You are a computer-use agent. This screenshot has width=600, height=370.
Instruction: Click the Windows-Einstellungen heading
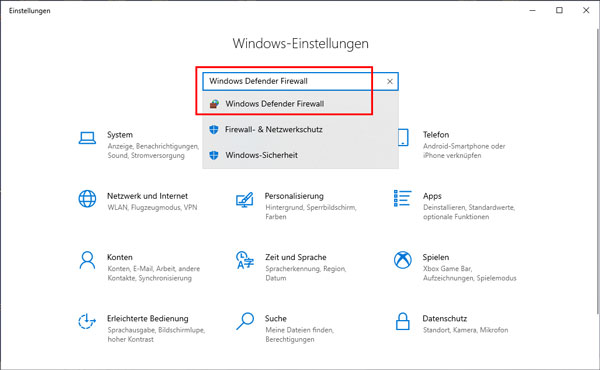(x=300, y=43)
